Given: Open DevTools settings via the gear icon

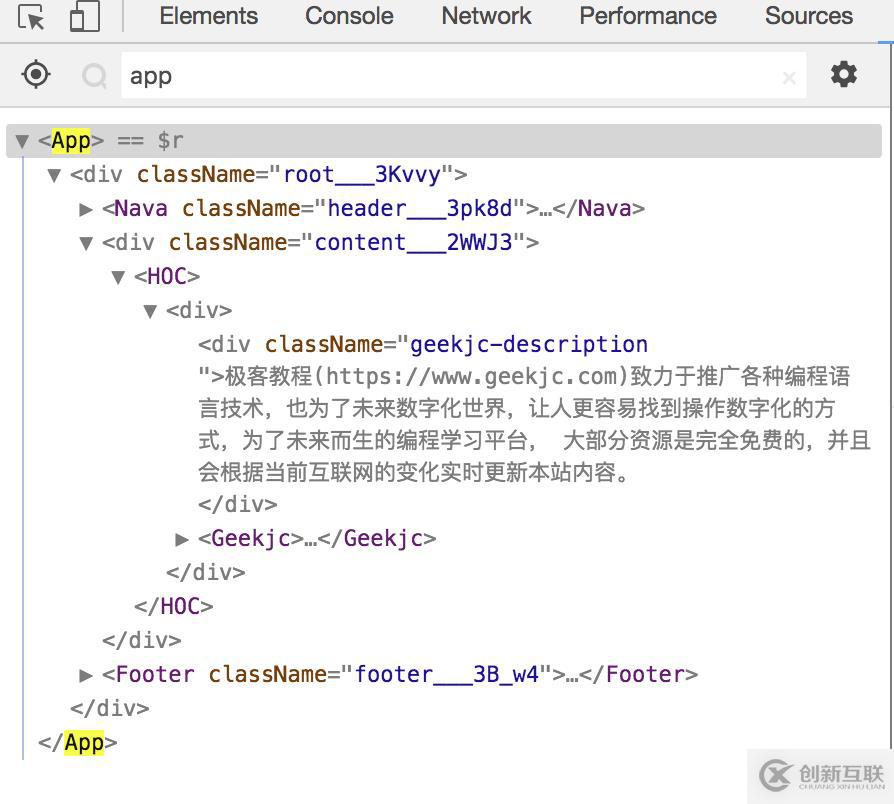Looking at the screenshot, I should pyautogui.click(x=844, y=74).
